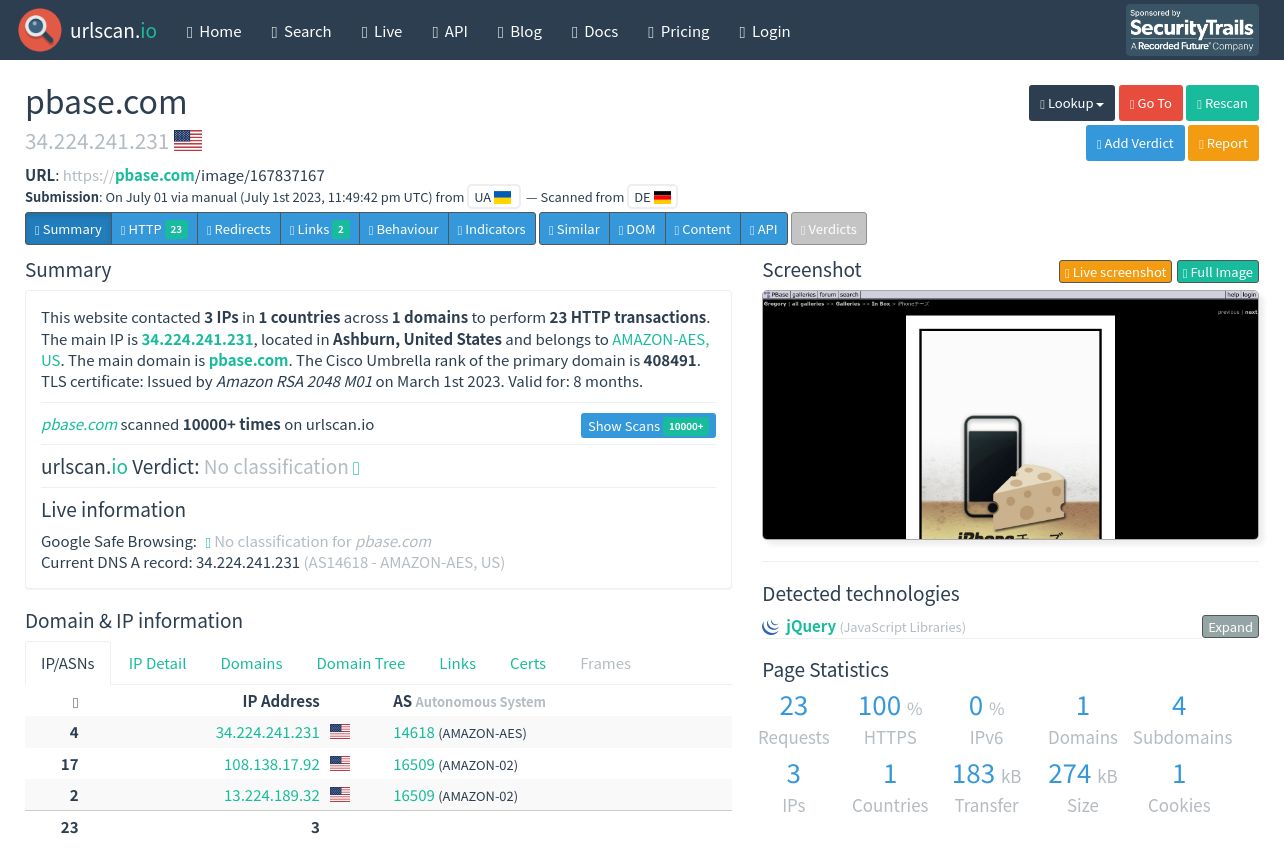The height and width of the screenshot is (866, 1284).
Task: Click the Germany flag next to DE
Action: [662, 197]
